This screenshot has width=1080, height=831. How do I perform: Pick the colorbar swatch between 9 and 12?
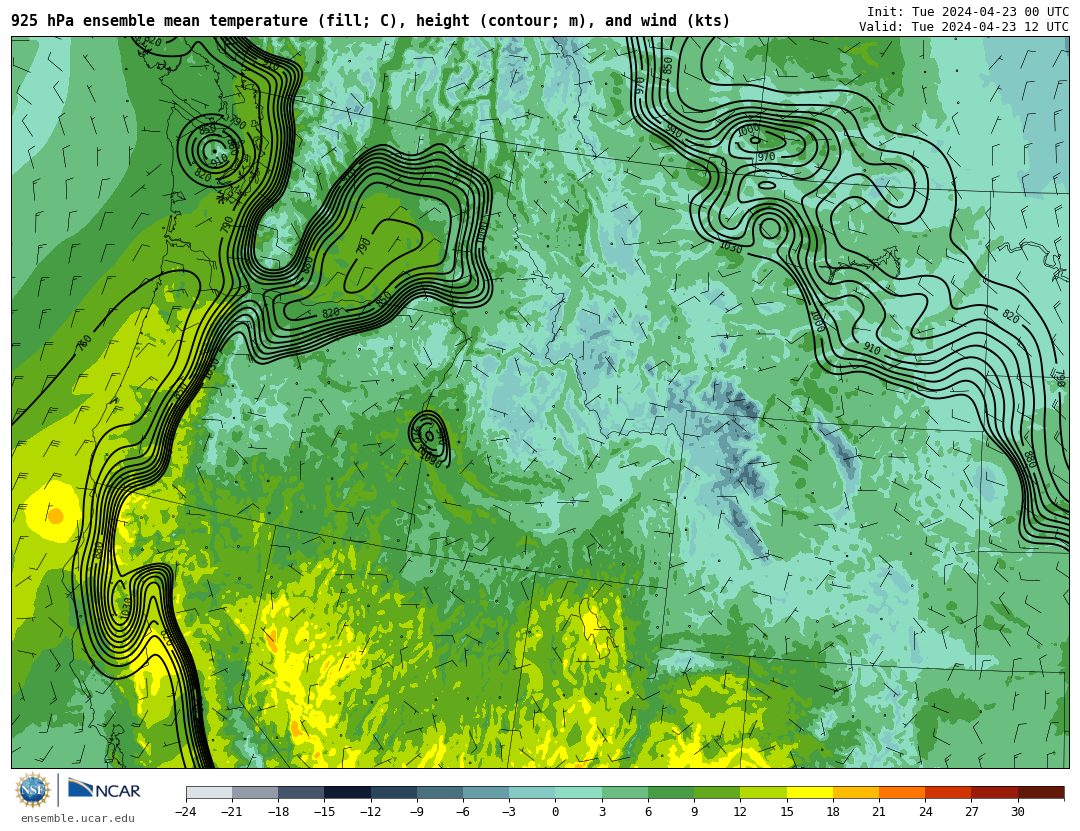pyautogui.click(x=717, y=792)
